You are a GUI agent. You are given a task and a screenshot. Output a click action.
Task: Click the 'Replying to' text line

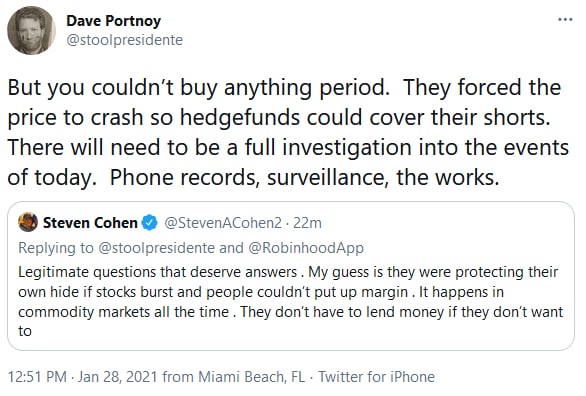[x=191, y=248]
